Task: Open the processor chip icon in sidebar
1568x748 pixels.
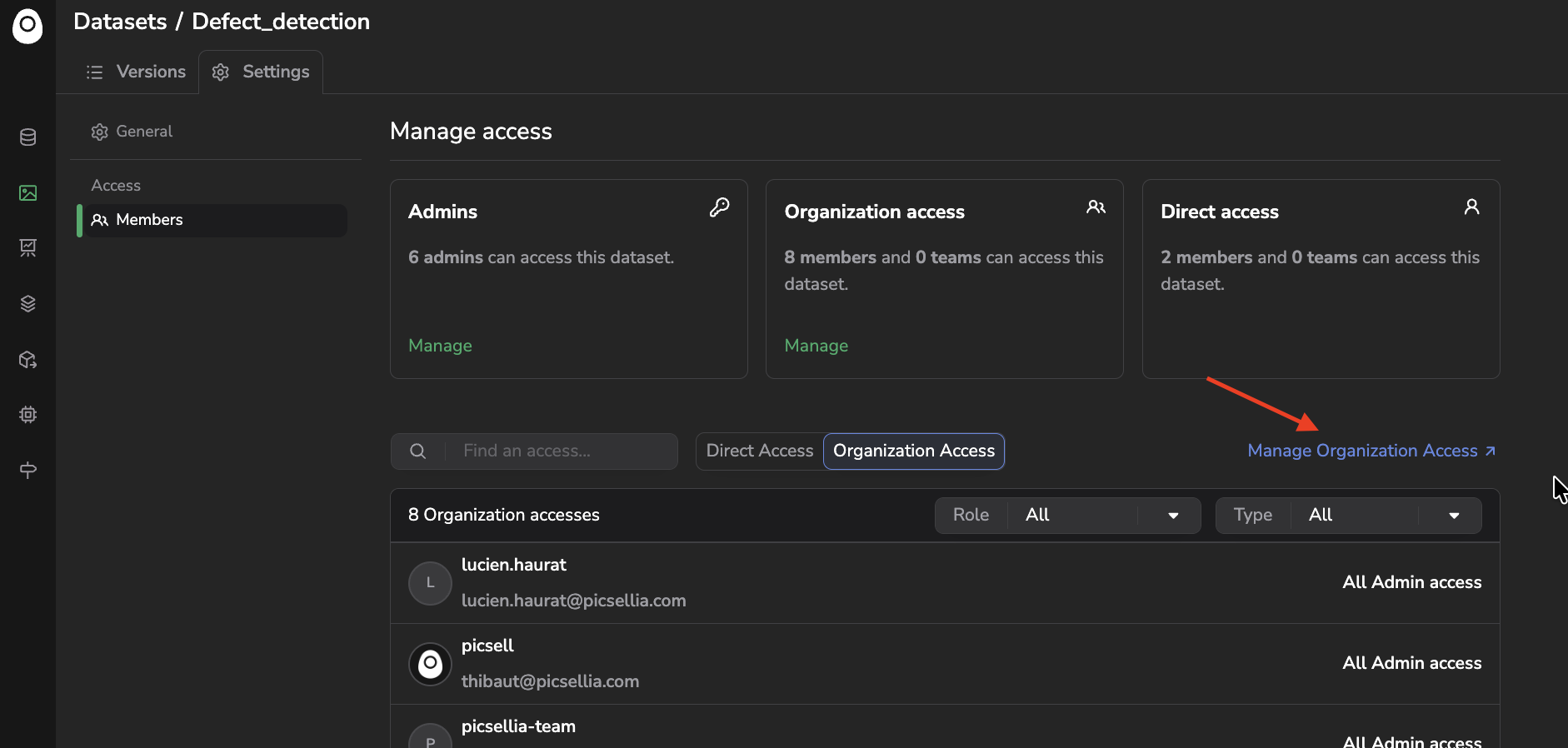Action: click(x=27, y=415)
